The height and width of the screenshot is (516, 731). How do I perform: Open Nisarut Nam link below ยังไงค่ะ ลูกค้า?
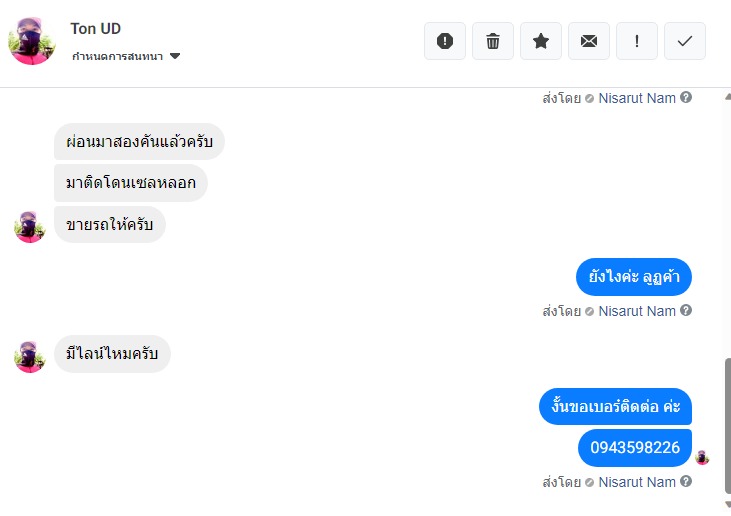[x=637, y=311]
